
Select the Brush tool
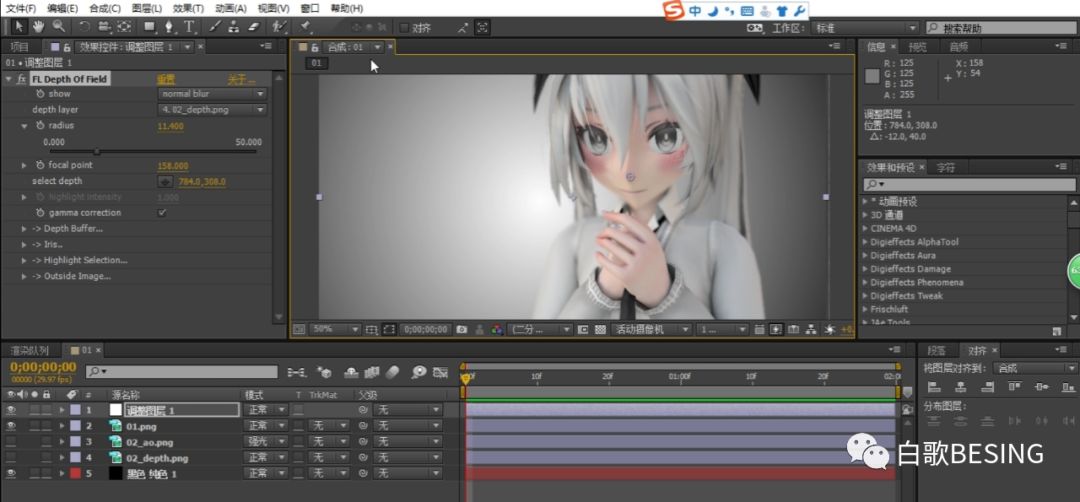[x=215, y=27]
